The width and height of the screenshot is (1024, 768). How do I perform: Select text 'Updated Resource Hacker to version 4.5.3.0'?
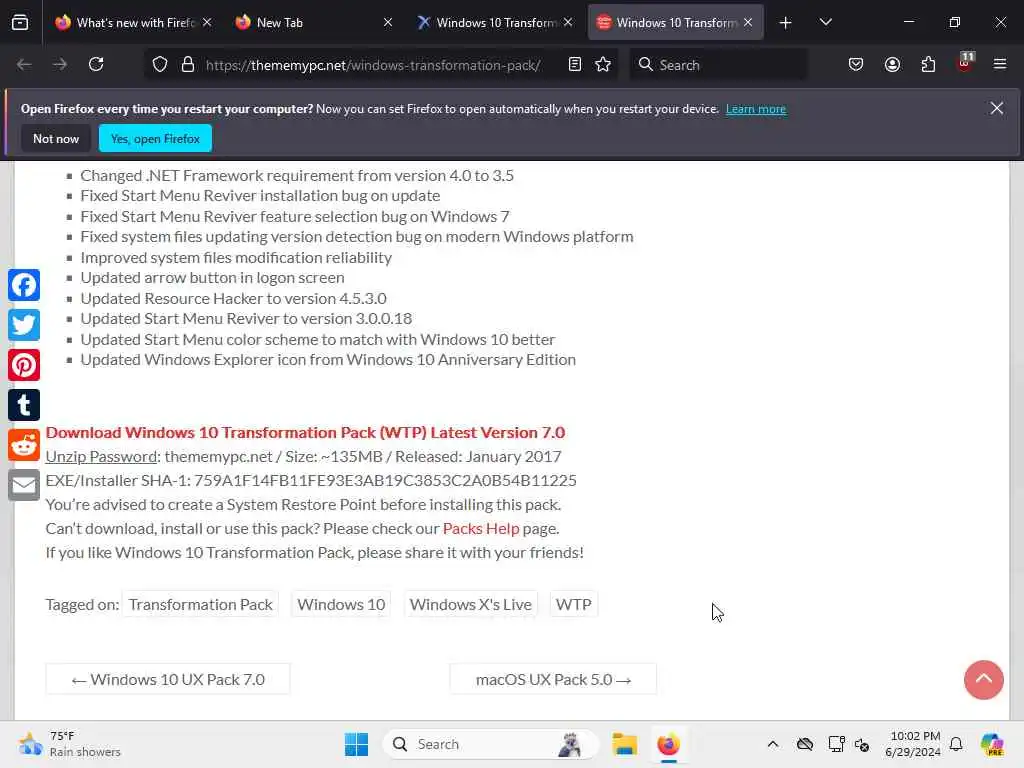[233, 298]
